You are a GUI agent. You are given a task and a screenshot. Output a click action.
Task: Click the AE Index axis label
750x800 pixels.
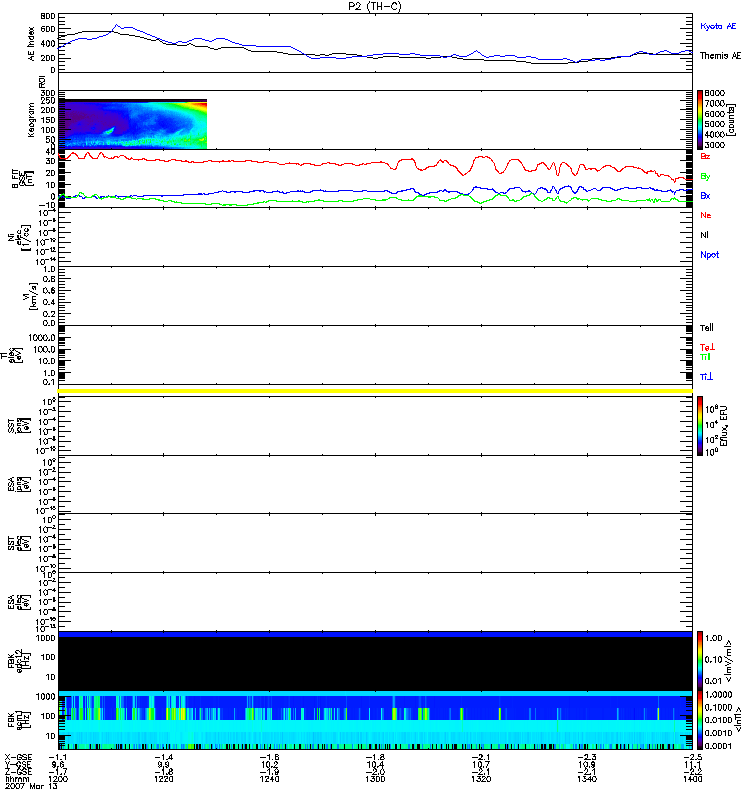(x=31, y=44)
